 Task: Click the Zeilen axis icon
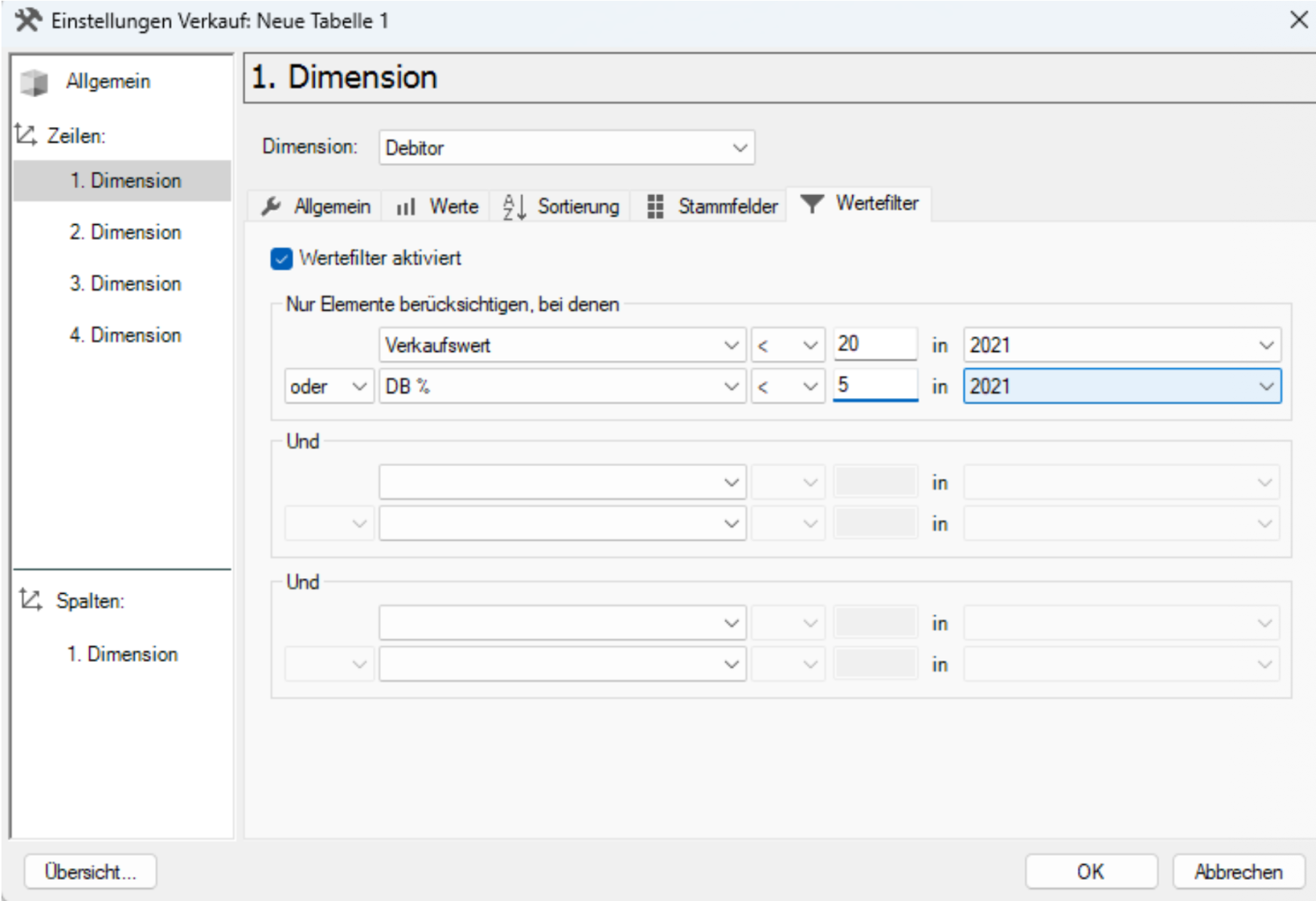tap(25, 135)
